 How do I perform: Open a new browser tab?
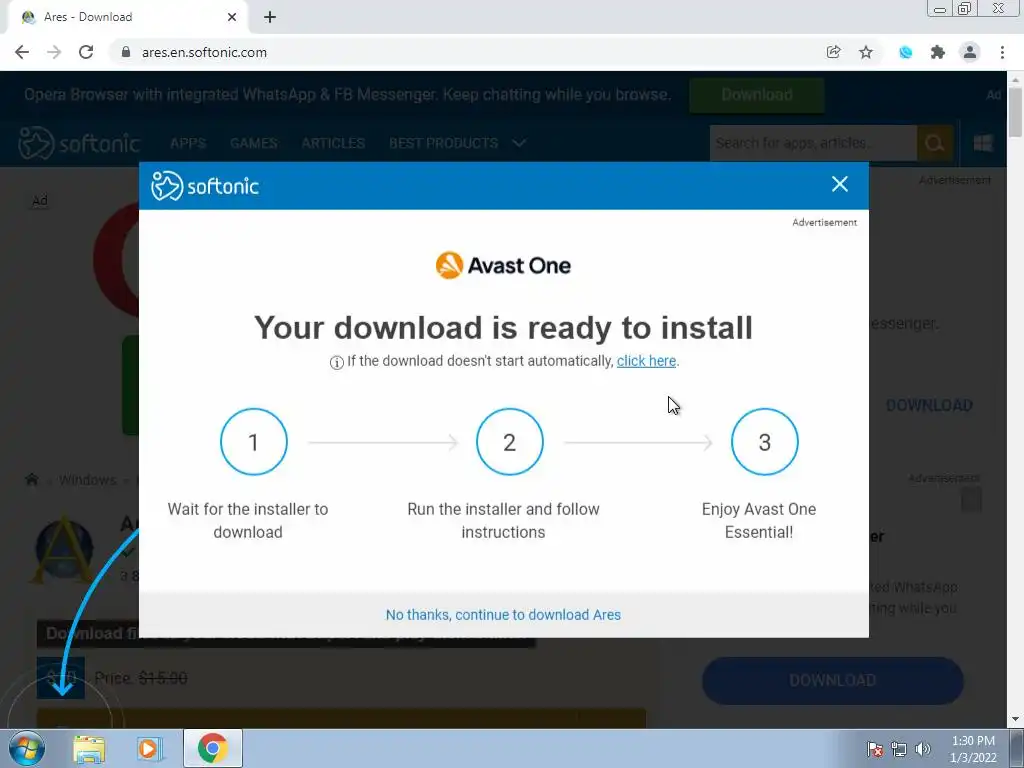click(x=270, y=17)
